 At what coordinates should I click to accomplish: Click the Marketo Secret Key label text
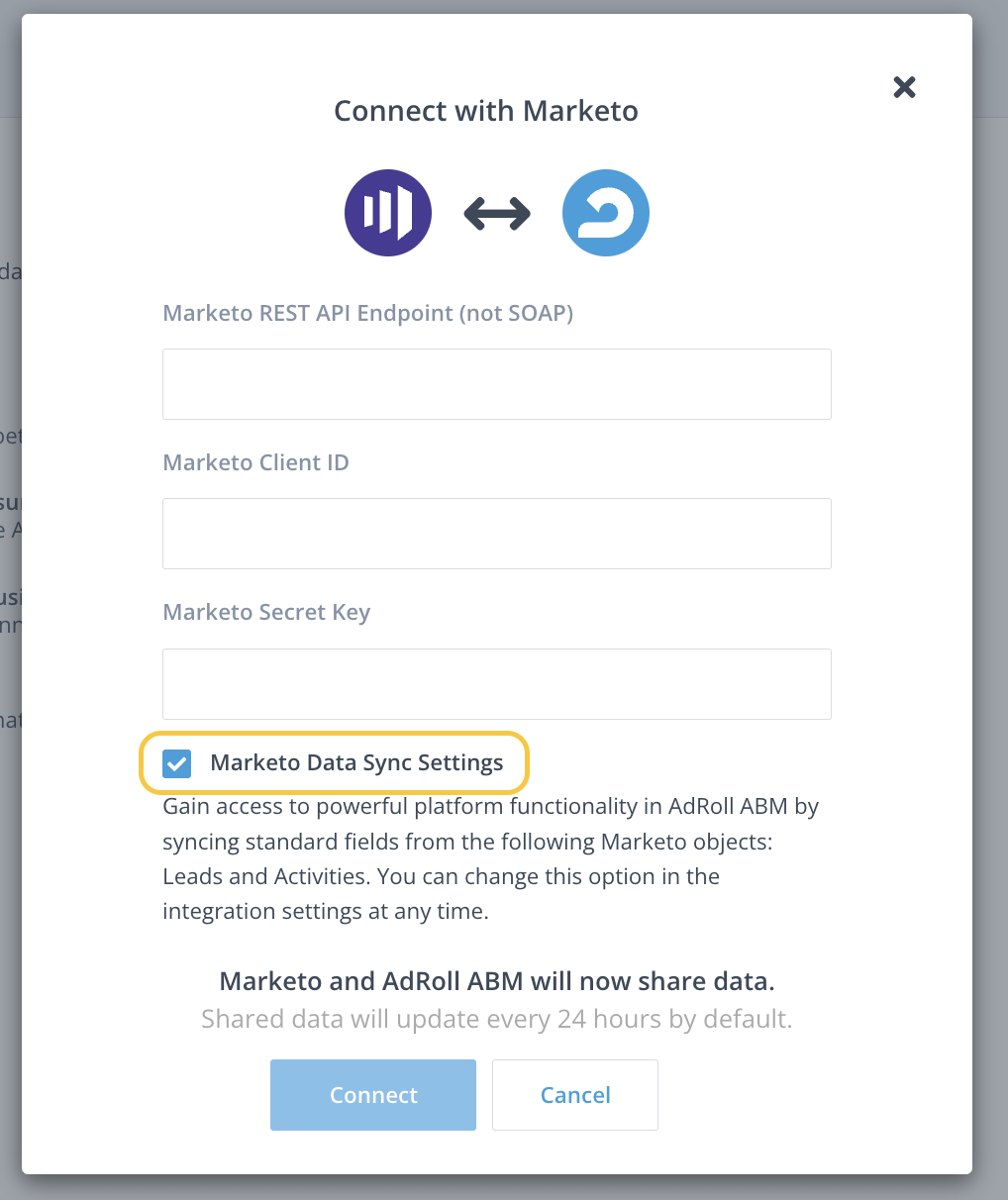(266, 613)
